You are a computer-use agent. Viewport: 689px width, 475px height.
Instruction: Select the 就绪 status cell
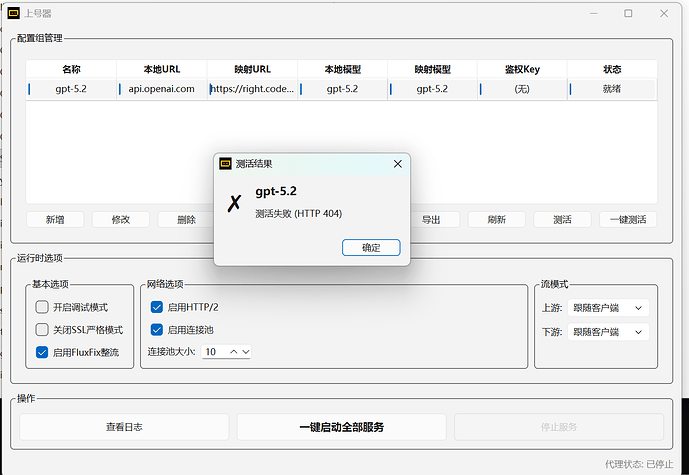pyautogui.click(x=612, y=89)
